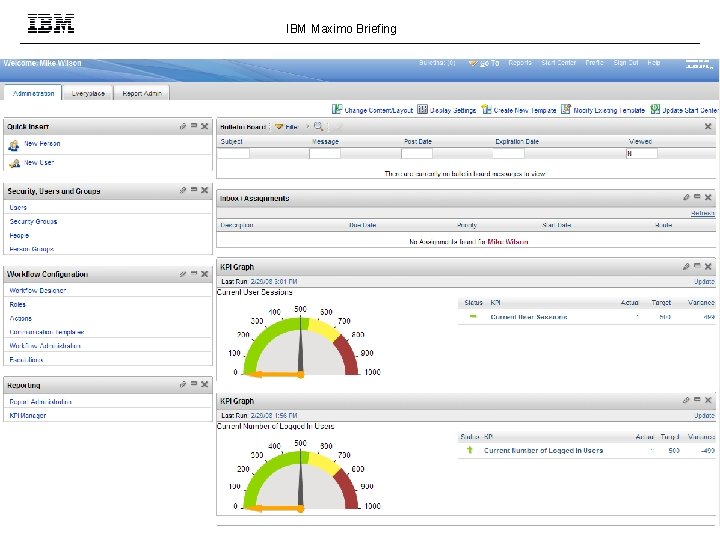
Task: Click the Post Date filter field
Action: click(417, 153)
